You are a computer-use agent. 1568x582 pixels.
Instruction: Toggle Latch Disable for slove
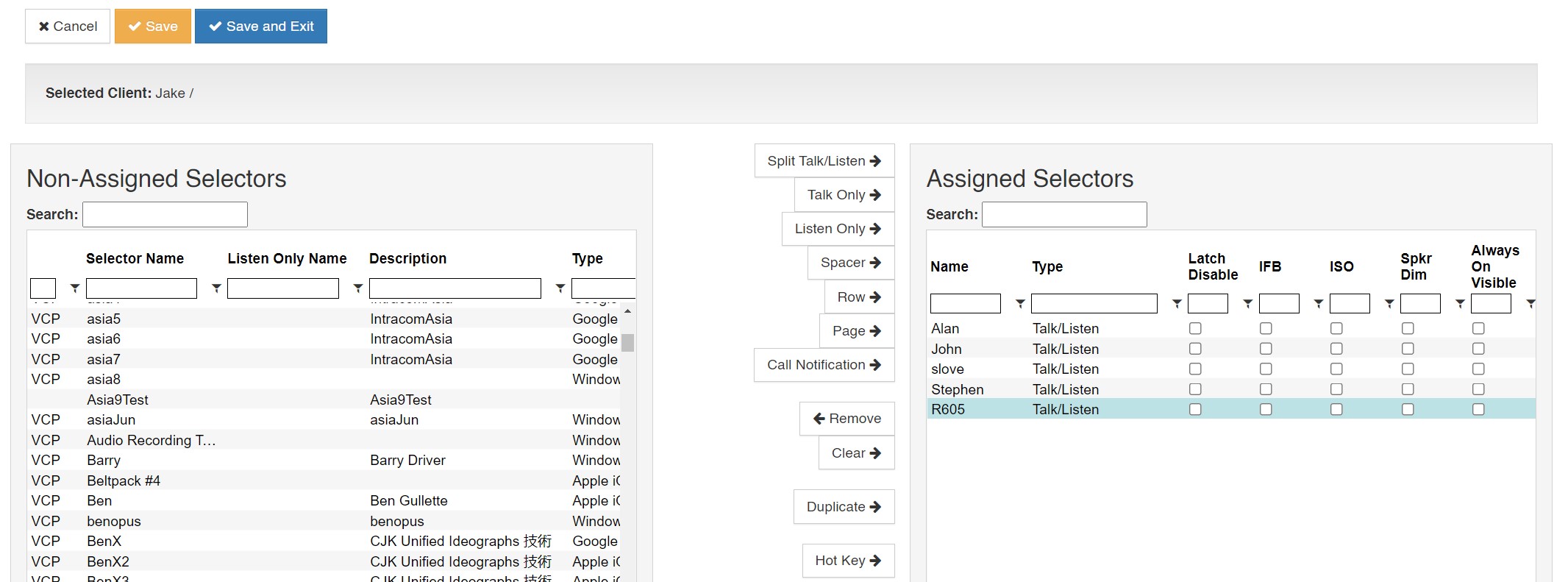(x=1195, y=369)
